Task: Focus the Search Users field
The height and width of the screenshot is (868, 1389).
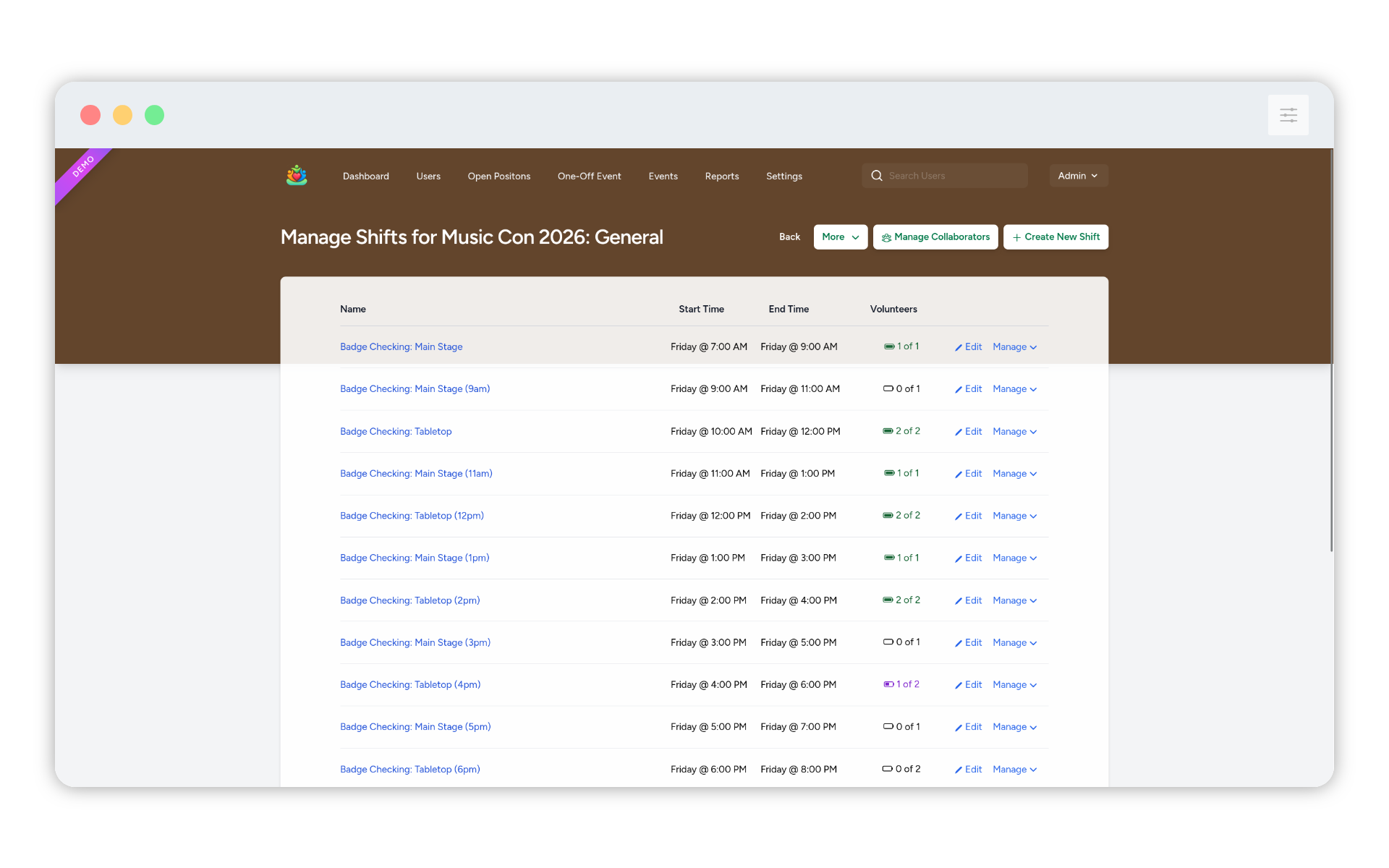Action: (x=953, y=176)
